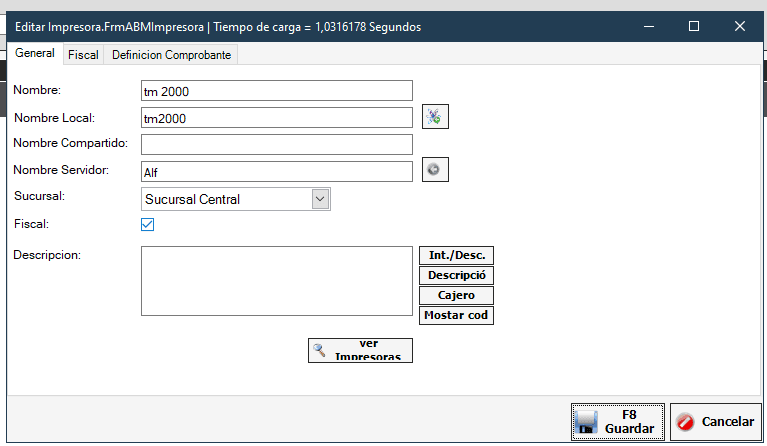This screenshot has height=446, width=767.
Task: Click the Descripció button
Action: [x=456, y=275]
